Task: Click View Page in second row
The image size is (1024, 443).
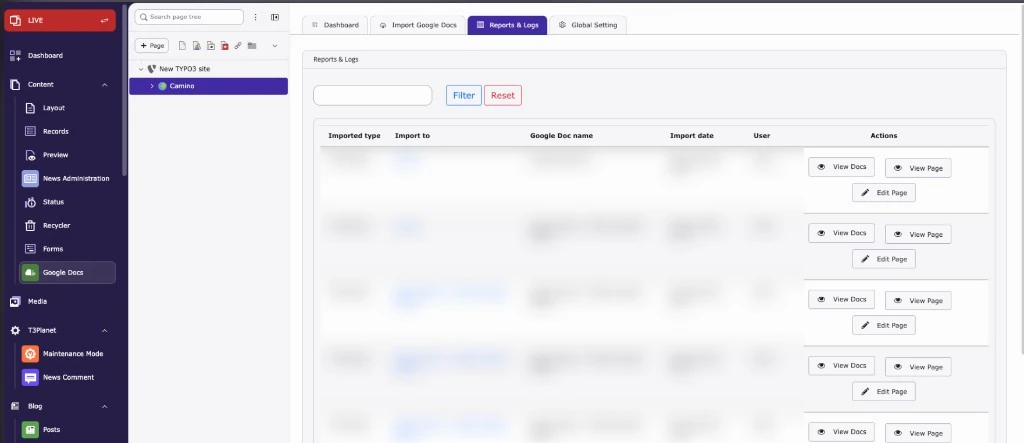Action: (918, 234)
